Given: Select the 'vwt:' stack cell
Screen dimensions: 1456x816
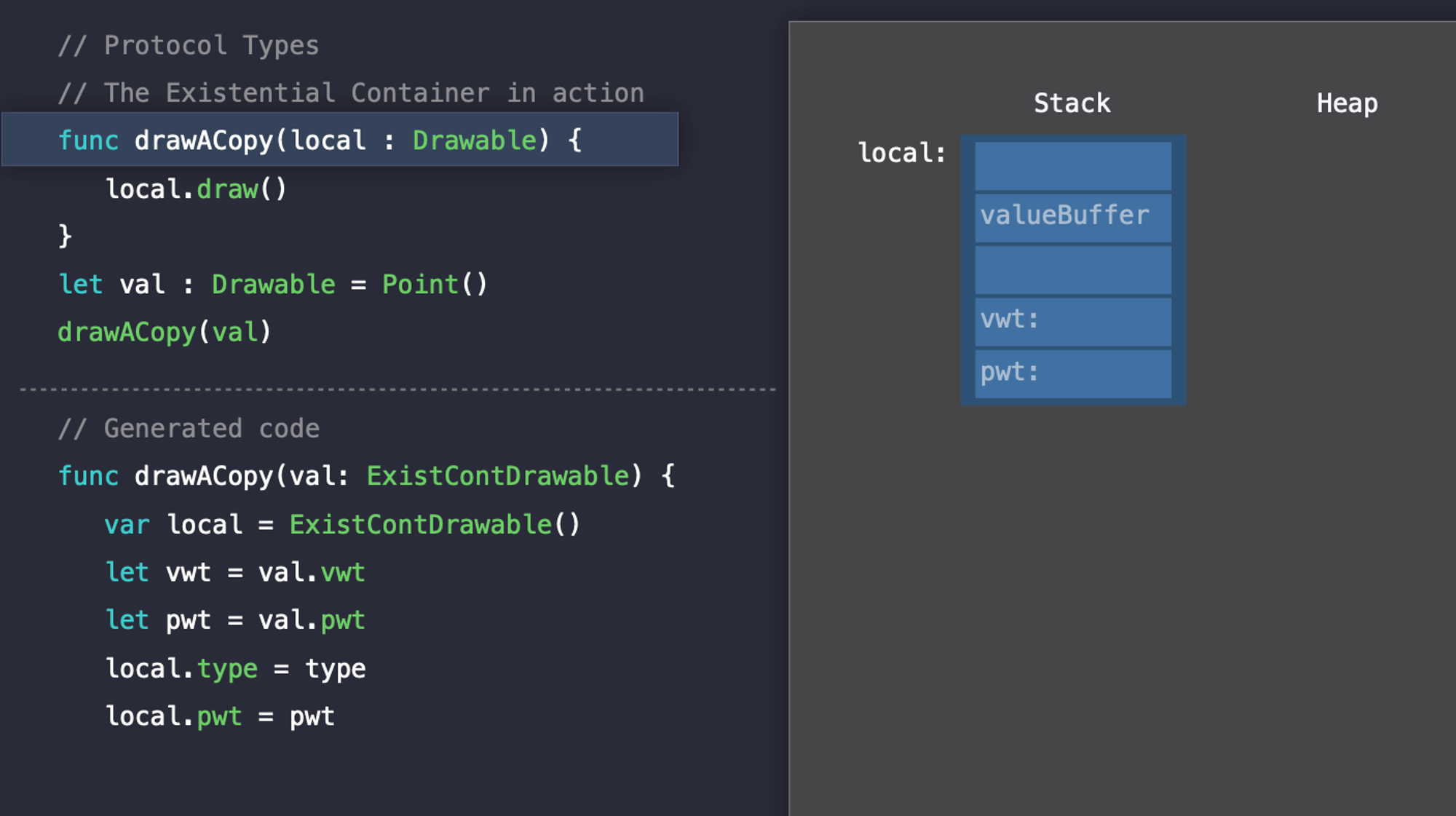Looking at the screenshot, I should 1073,322.
